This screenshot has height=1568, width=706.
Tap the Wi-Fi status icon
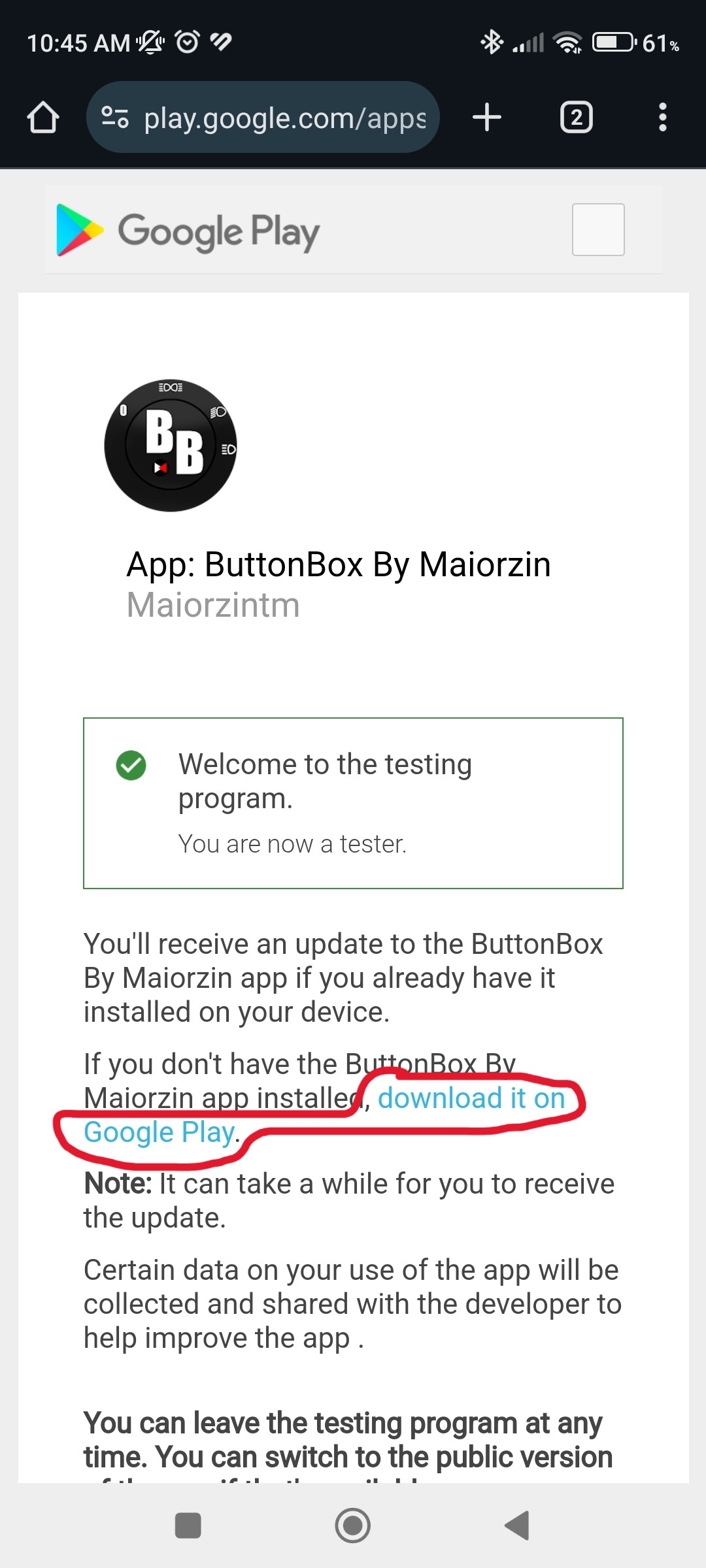[567, 42]
